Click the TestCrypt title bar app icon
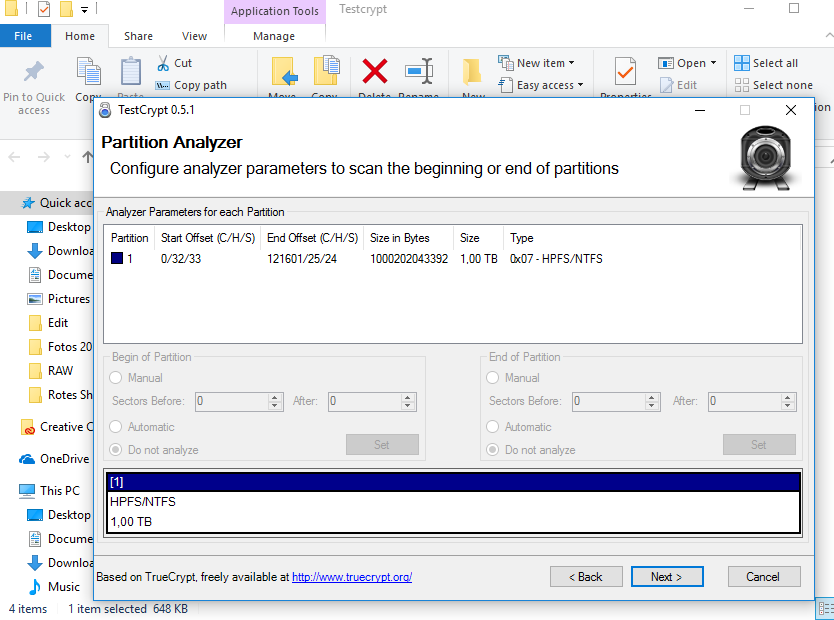This screenshot has height=620, width=834. coord(105,110)
